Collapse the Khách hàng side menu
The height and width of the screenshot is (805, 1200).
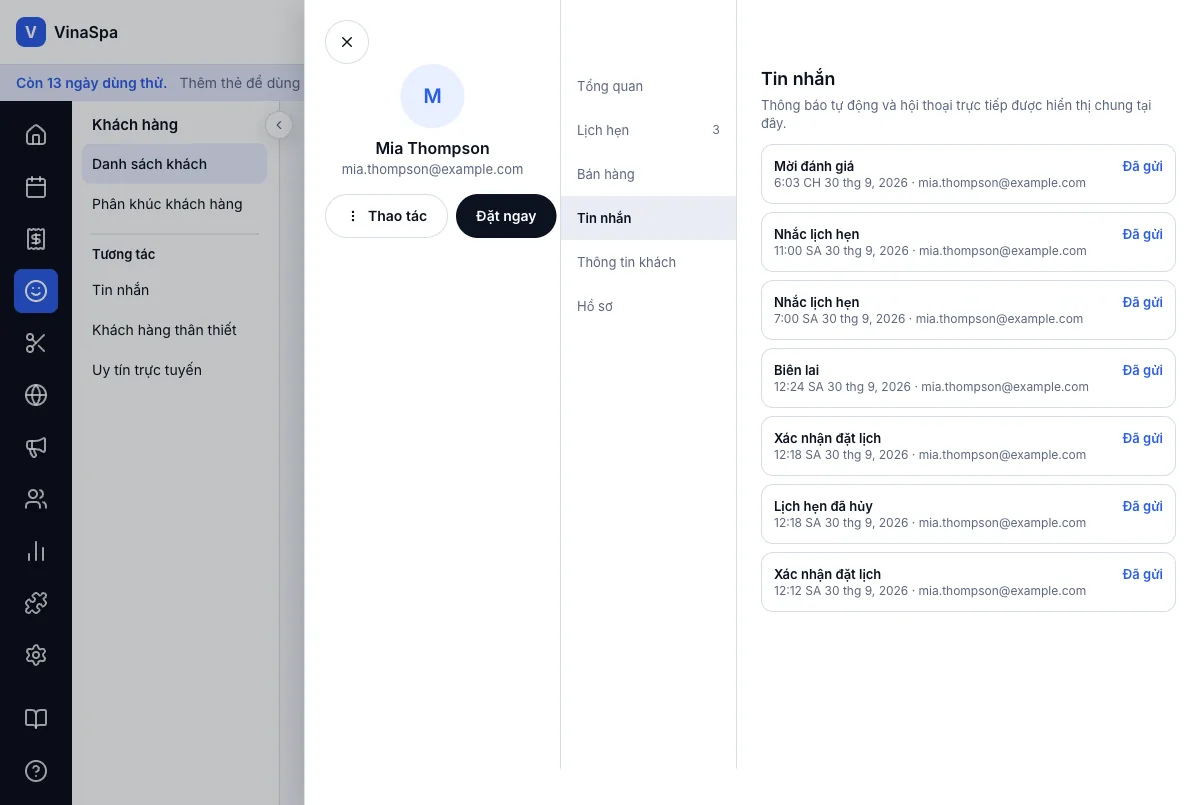(x=279, y=125)
